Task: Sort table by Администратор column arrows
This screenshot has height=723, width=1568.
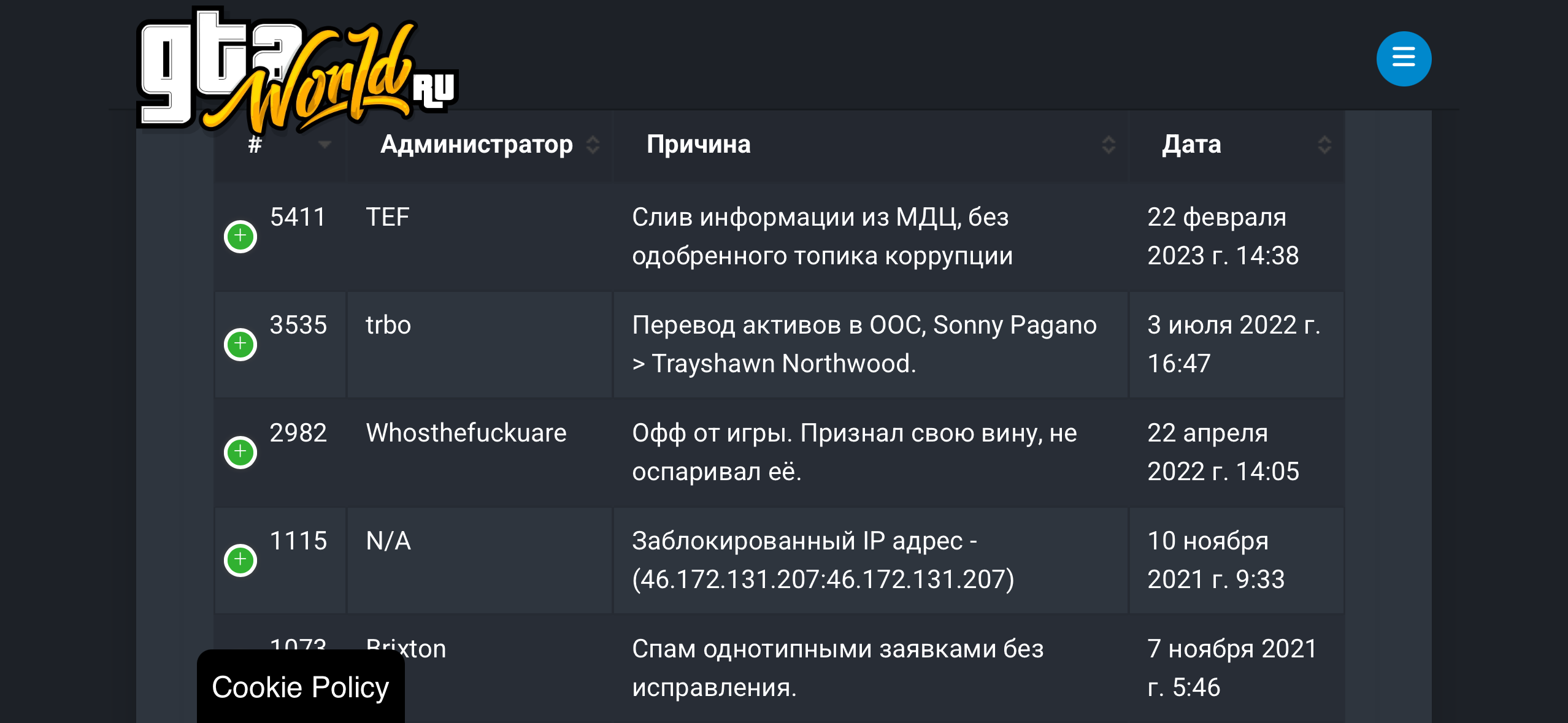Action: tap(593, 145)
